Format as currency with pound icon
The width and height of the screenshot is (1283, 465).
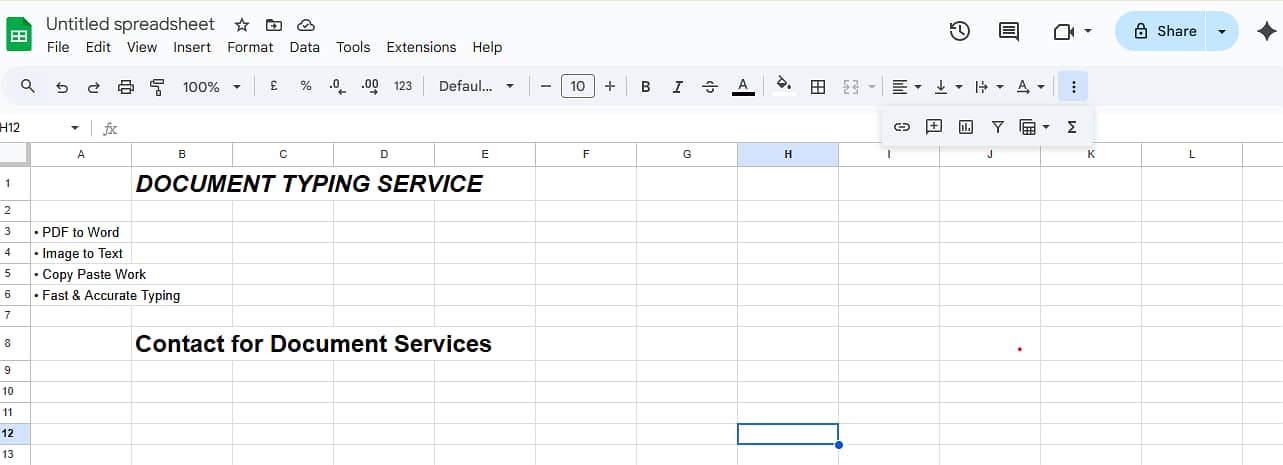[274, 87]
